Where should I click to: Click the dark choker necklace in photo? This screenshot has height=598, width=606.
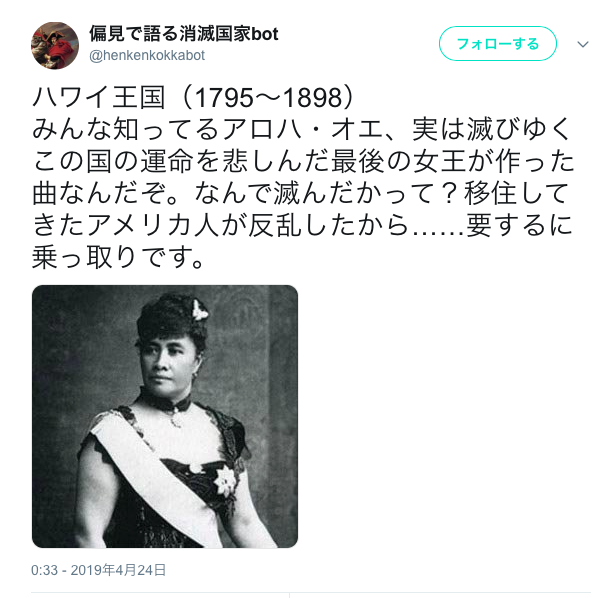click(165, 402)
